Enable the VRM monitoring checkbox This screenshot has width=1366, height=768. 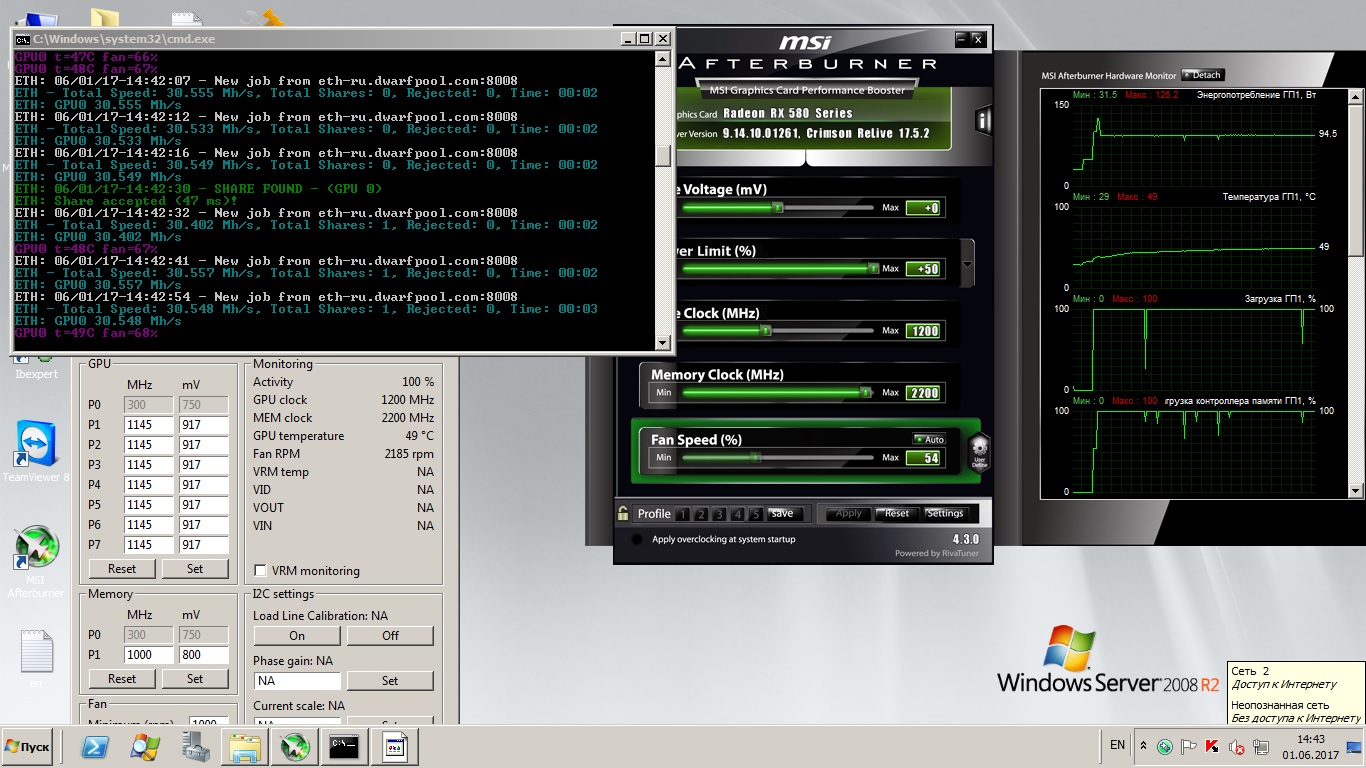pos(261,571)
